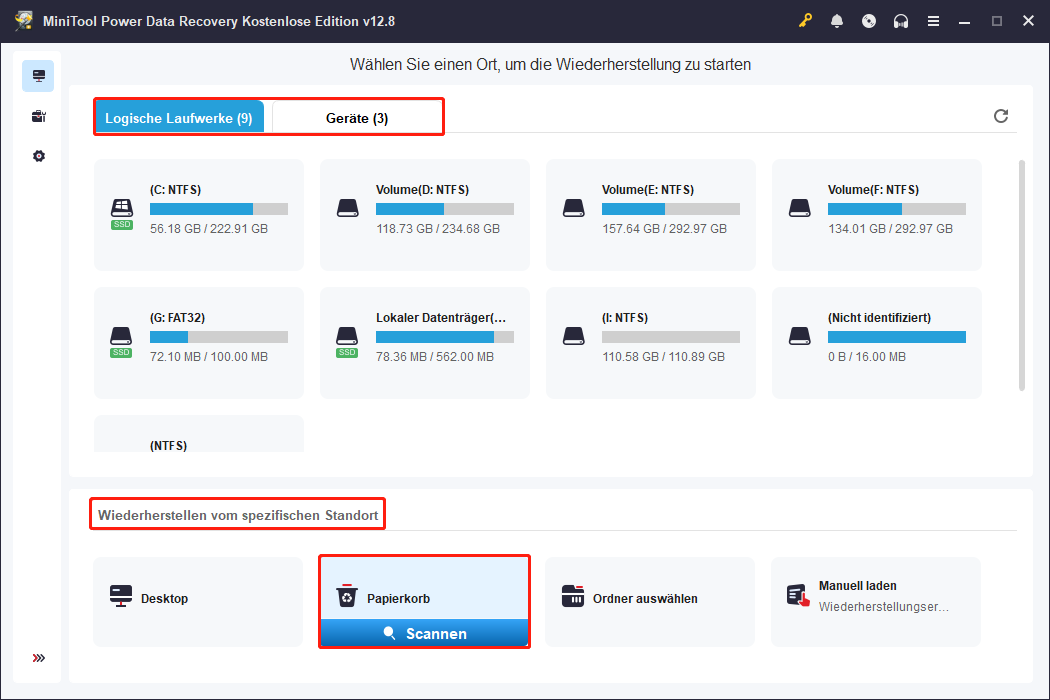Click the 78.36 MB / 562.00 MB text
Viewport: 1050px width, 700px height.
(435, 356)
